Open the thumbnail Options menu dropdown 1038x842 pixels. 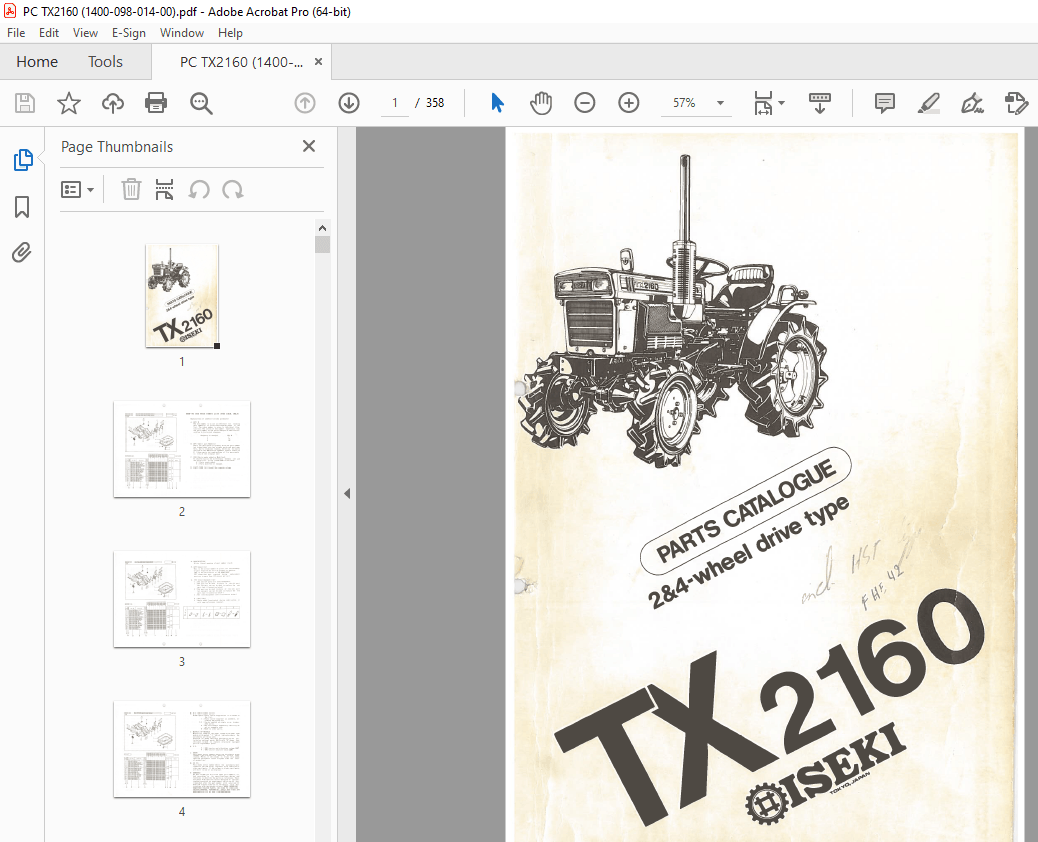click(78, 189)
